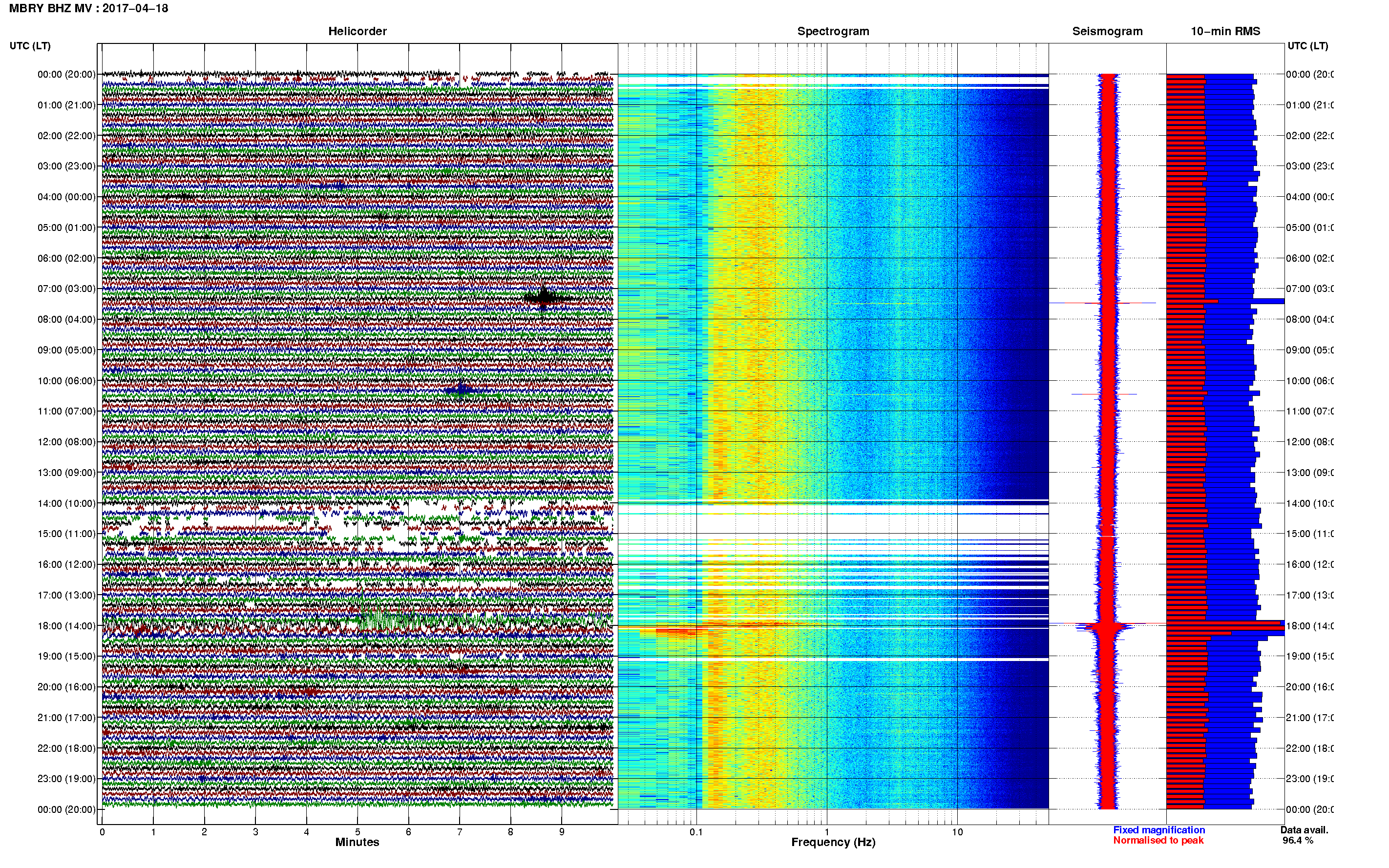Click the seismogram spike at 18:00
1389x868 pixels.
pyautogui.click(x=1108, y=625)
